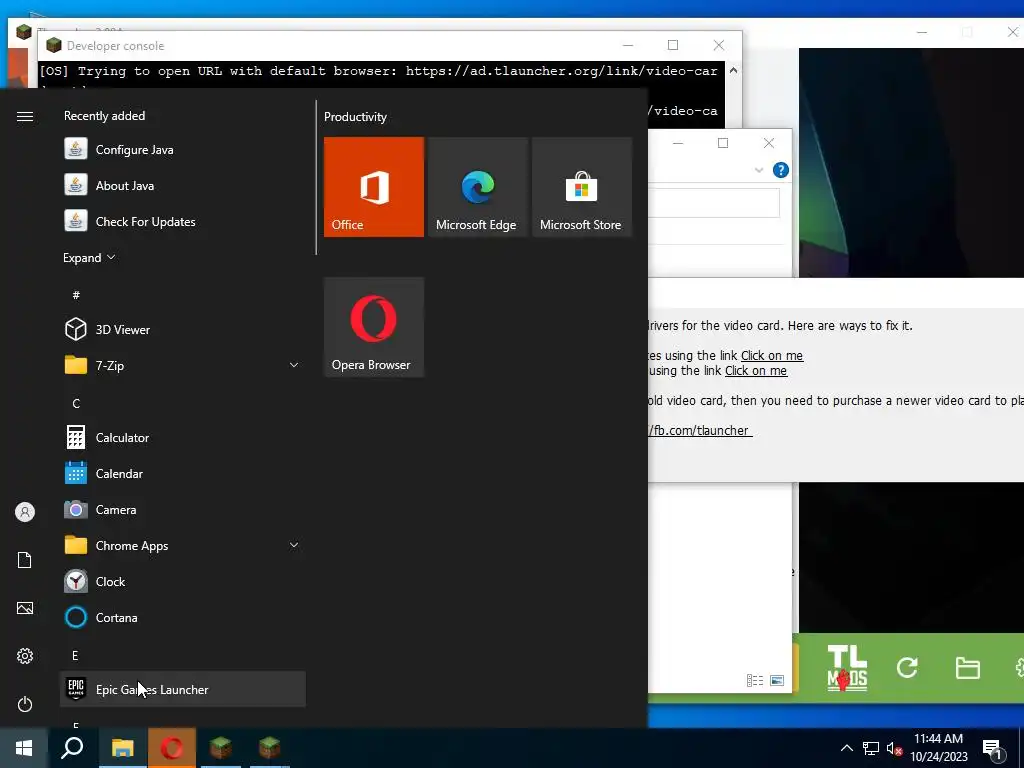Expand the Recently added list
Viewport: 1024px width, 768px height.
89,257
